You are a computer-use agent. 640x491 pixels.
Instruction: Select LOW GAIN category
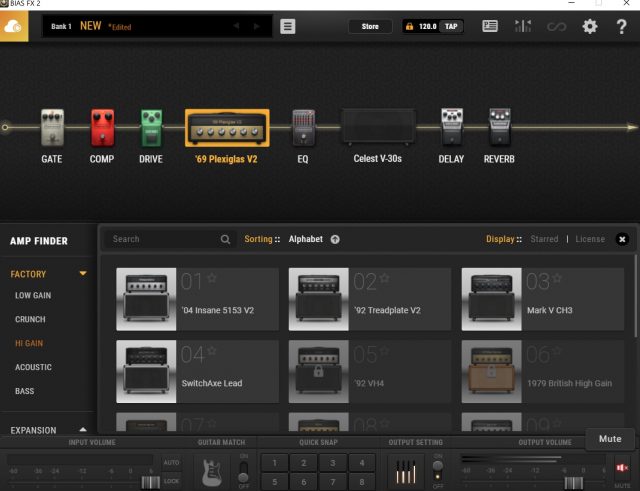(33, 295)
